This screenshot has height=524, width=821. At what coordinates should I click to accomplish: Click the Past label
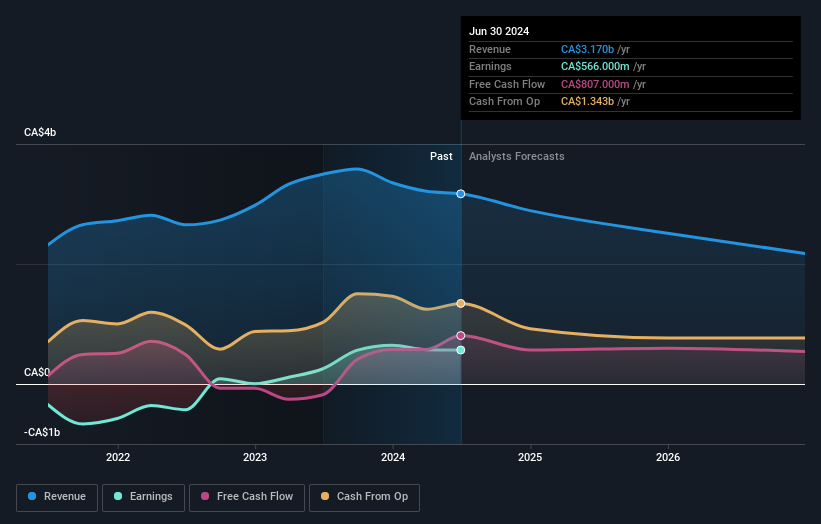point(441,156)
